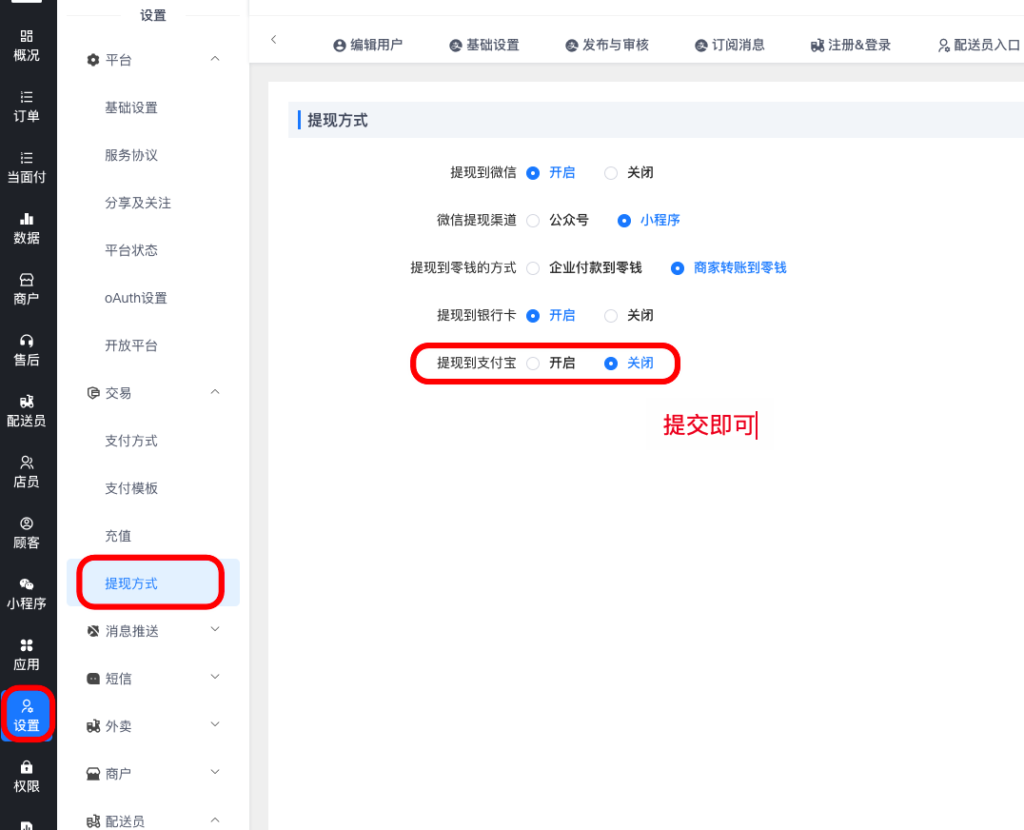Click the 配送员 delivery icon in left sidebar
This screenshot has height=830, width=1024.
pos(27,402)
